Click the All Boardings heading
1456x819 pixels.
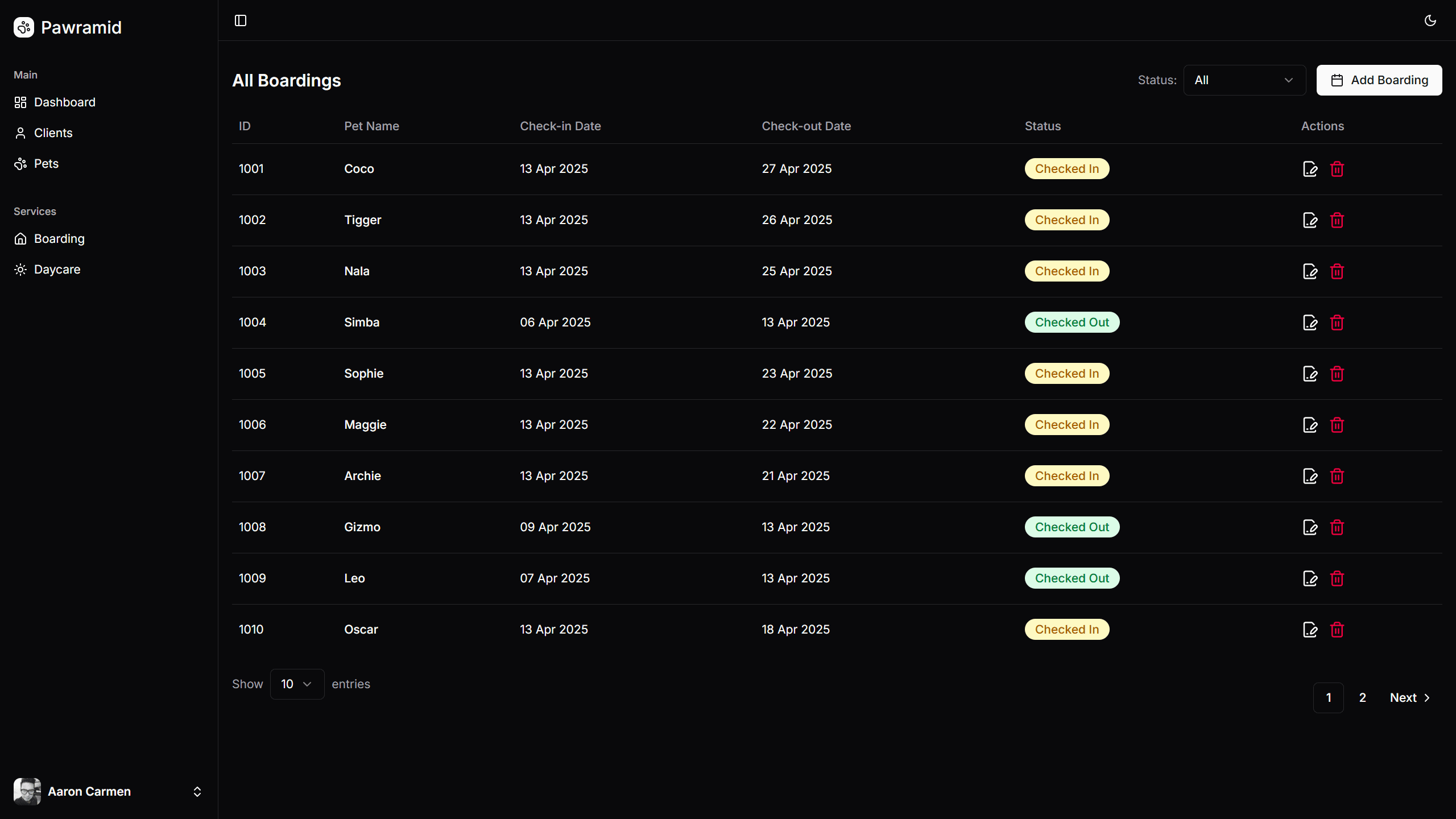click(x=287, y=81)
